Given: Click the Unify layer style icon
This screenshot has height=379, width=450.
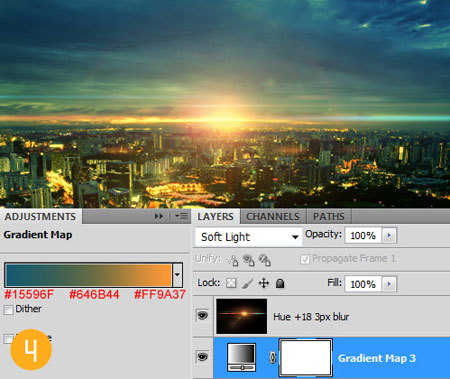Looking at the screenshot, I should pyautogui.click(x=264, y=260).
